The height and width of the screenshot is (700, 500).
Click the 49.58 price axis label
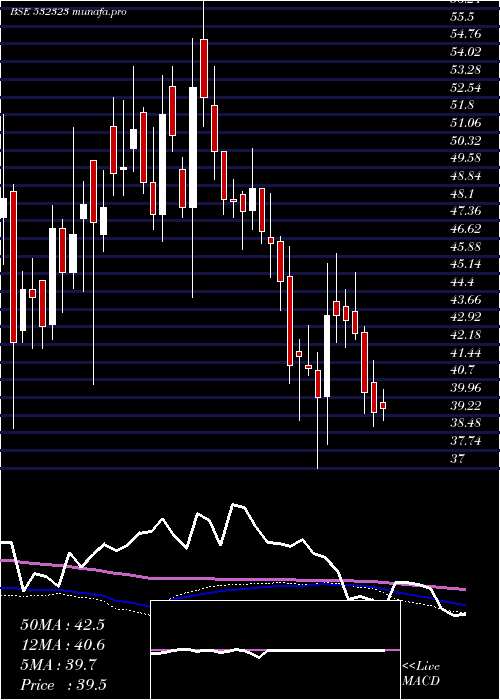tap(466, 158)
